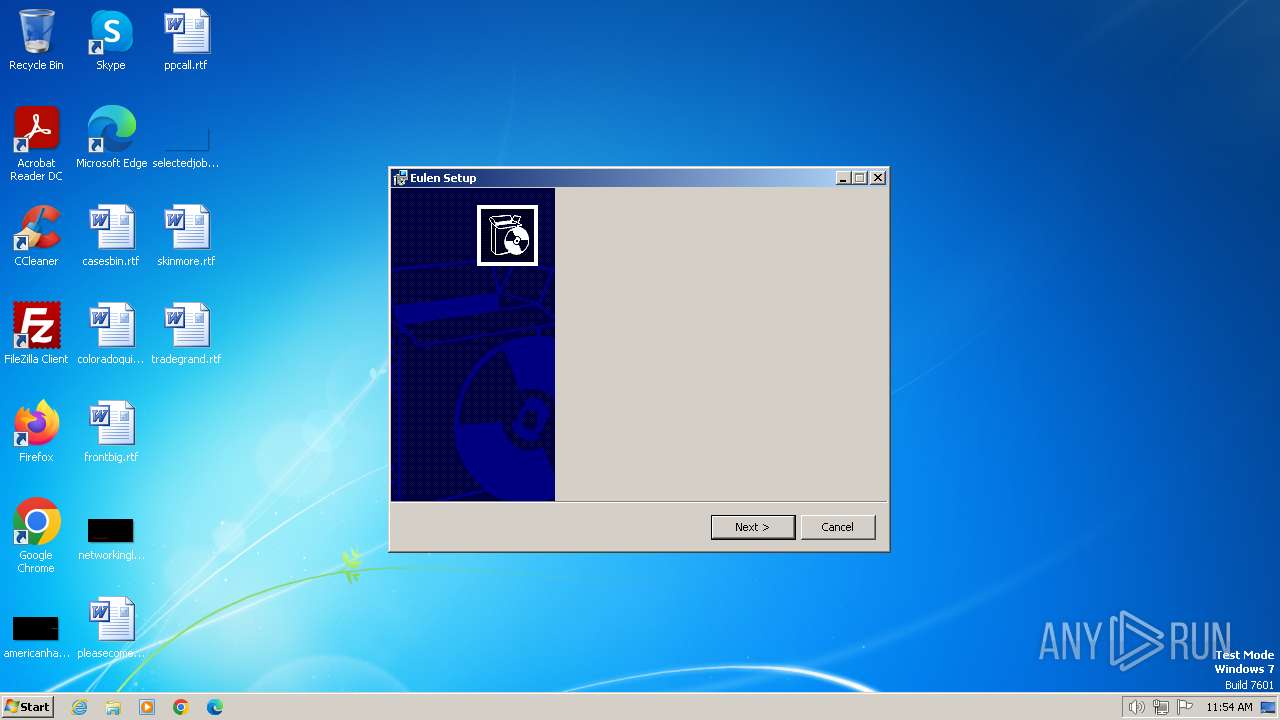The image size is (1280, 720).
Task: Select the pleasecome document icon
Action: (x=111, y=628)
